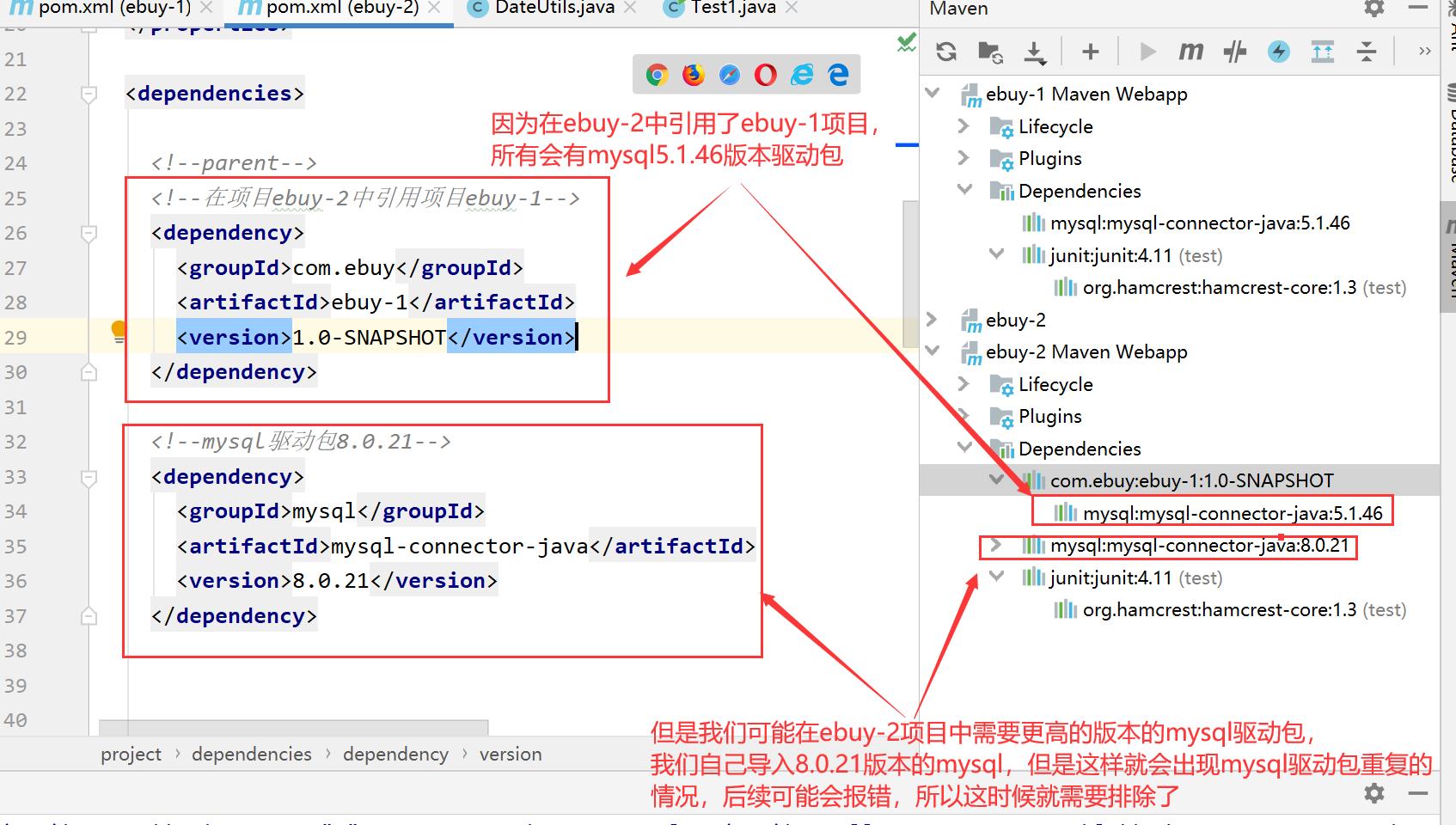Image resolution: width=1456 pixels, height=825 pixels.
Task: Download sources and documentation icon
Action: pos(1035,52)
